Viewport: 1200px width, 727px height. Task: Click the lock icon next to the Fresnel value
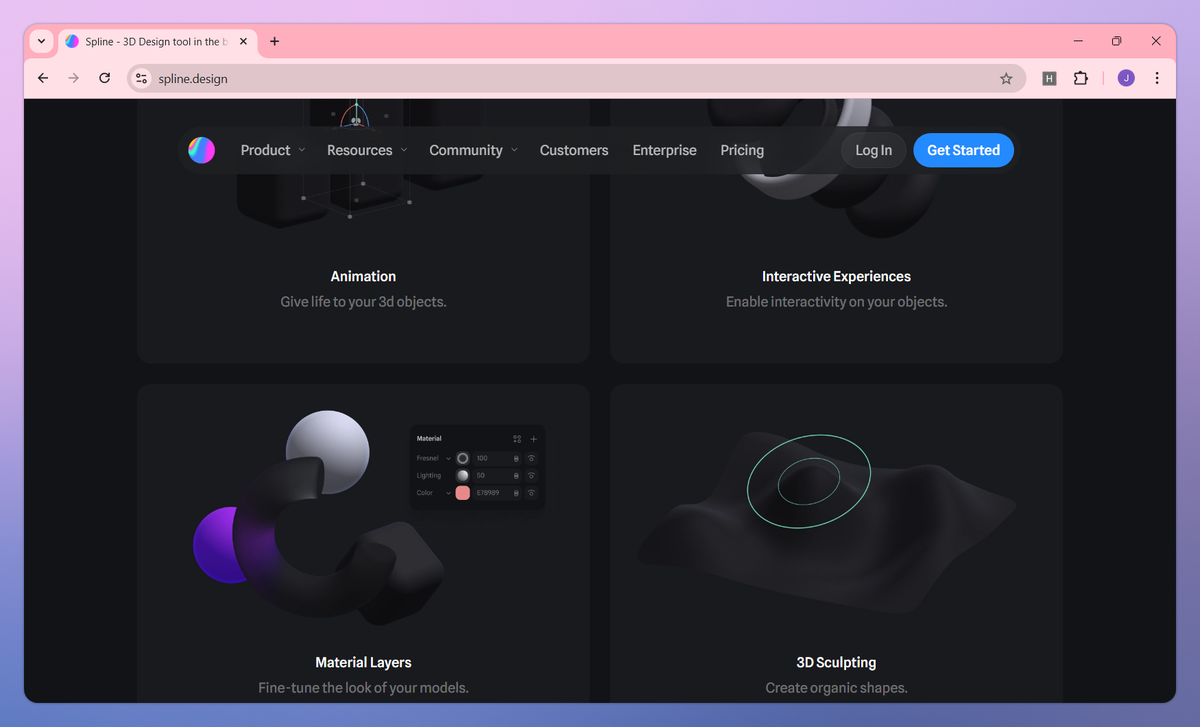point(516,459)
